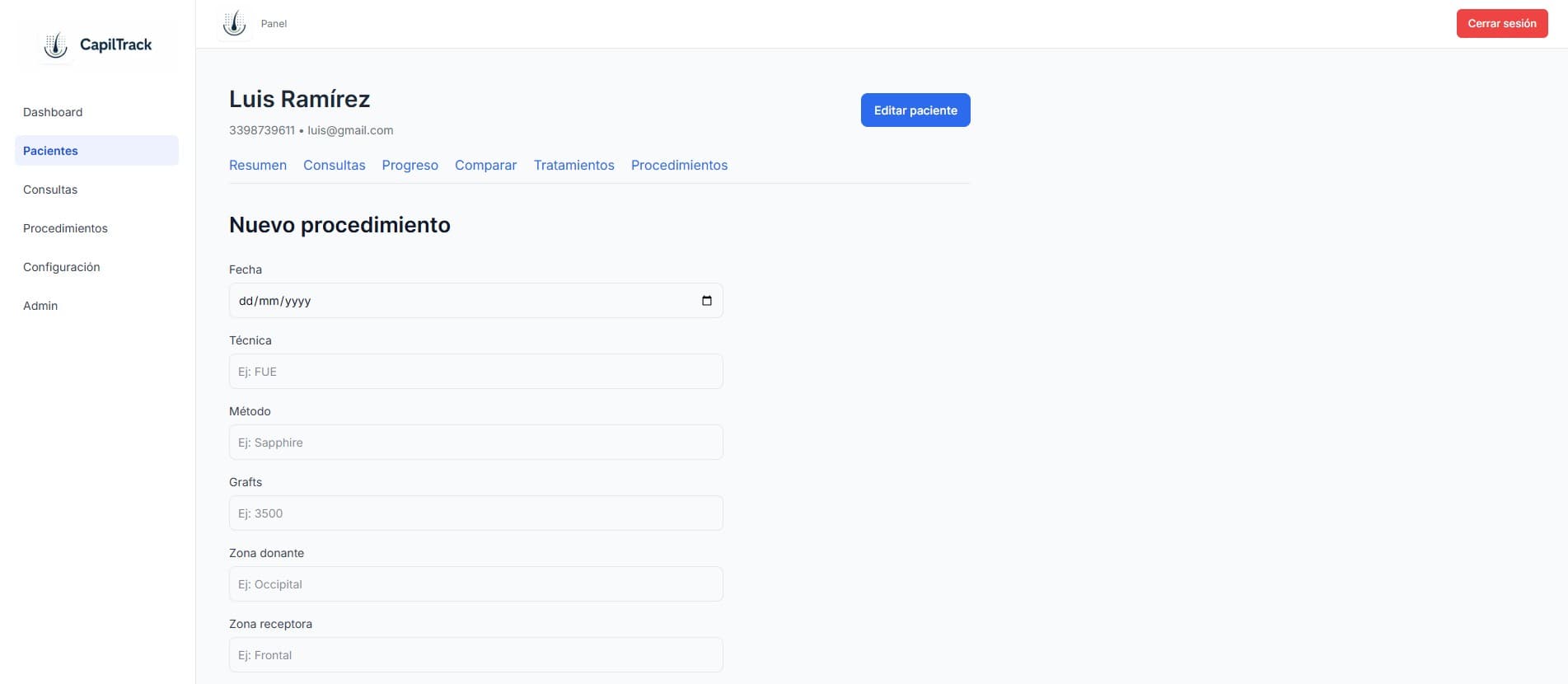Switch to the Resumen tab

(258, 165)
